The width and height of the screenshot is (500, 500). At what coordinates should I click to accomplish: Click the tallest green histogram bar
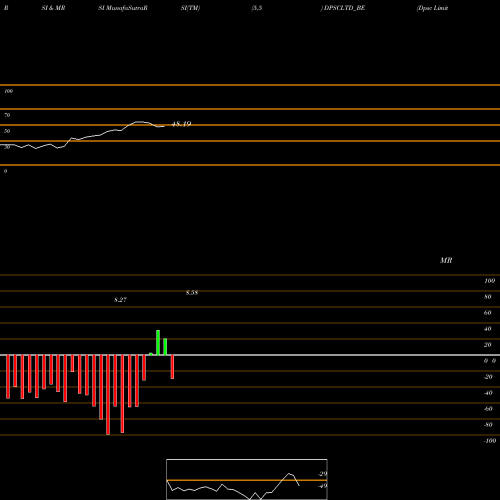point(158,343)
